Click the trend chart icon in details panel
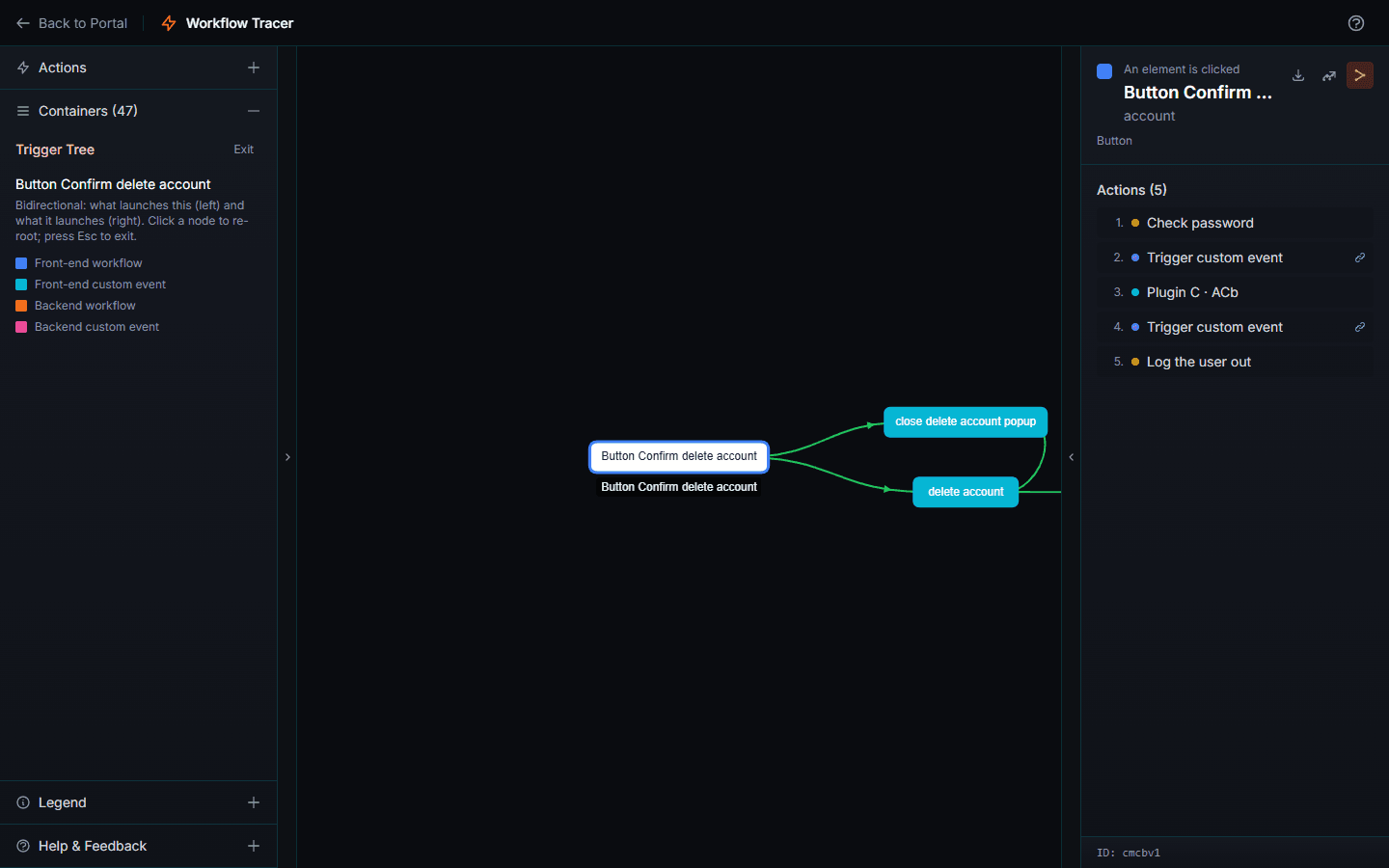 click(x=1329, y=75)
